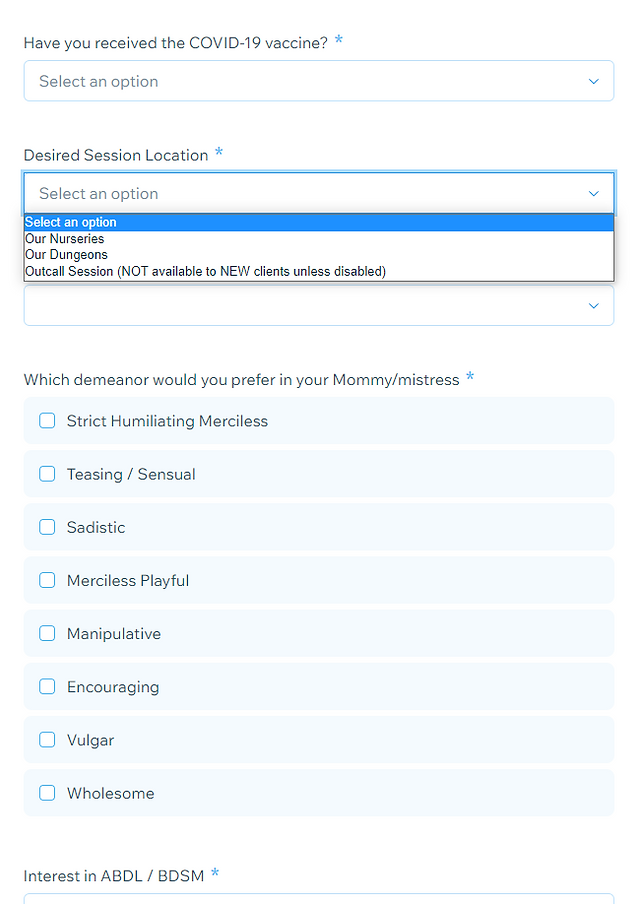Click the Encouraging option row
Viewport: 640px width, 904px height.
pyautogui.click(x=319, y=687)
